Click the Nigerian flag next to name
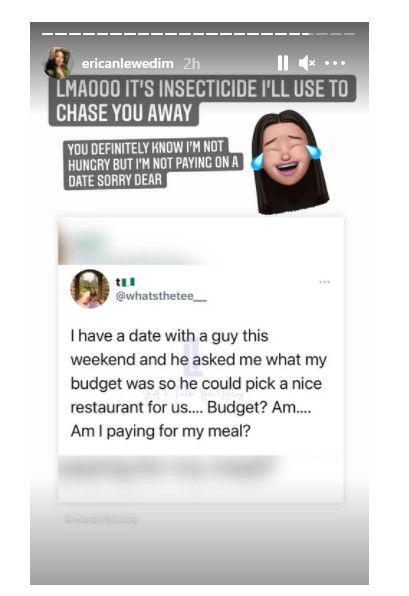 pos(130,282)
